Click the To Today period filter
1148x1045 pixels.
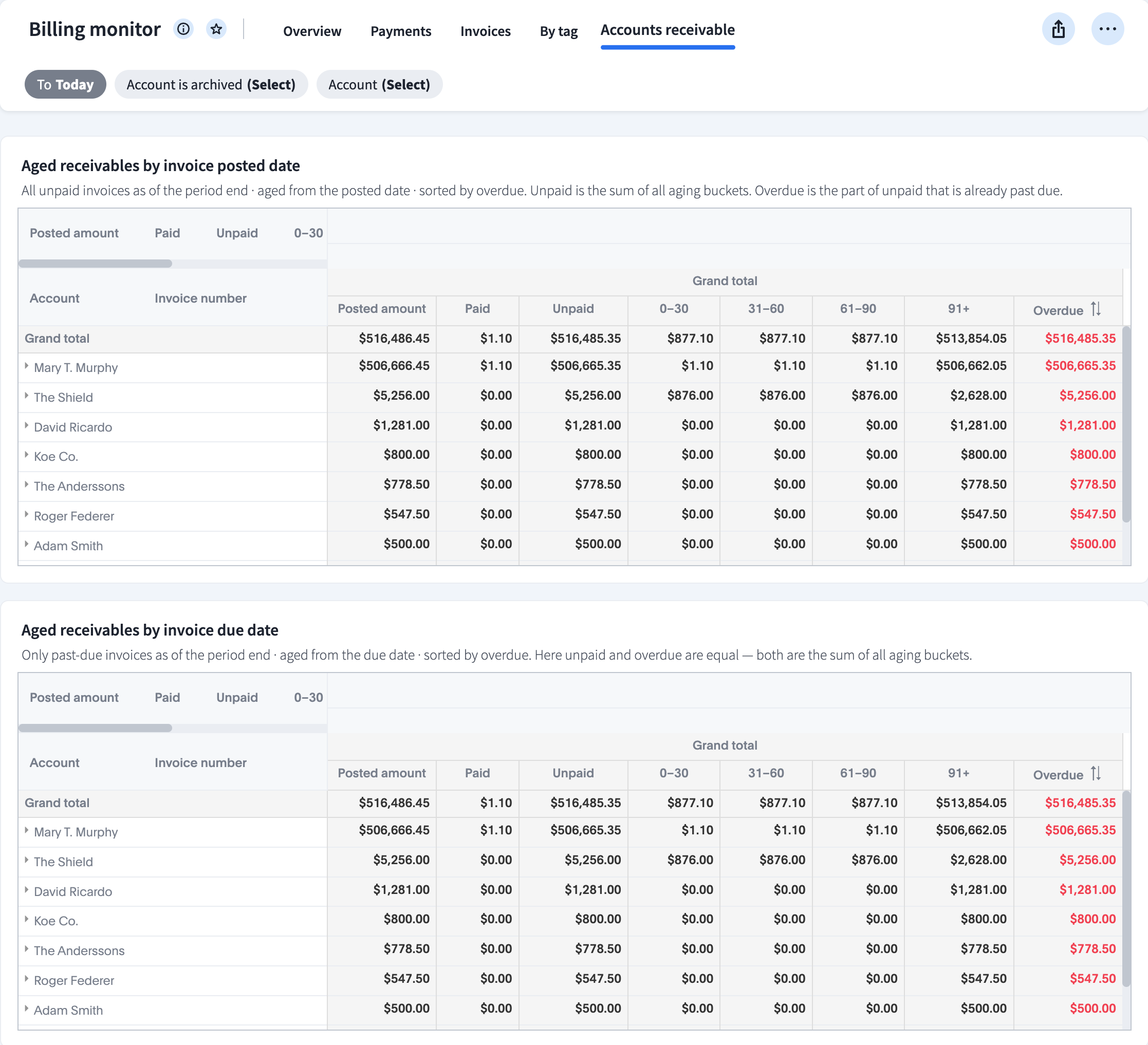click(65, 84)
